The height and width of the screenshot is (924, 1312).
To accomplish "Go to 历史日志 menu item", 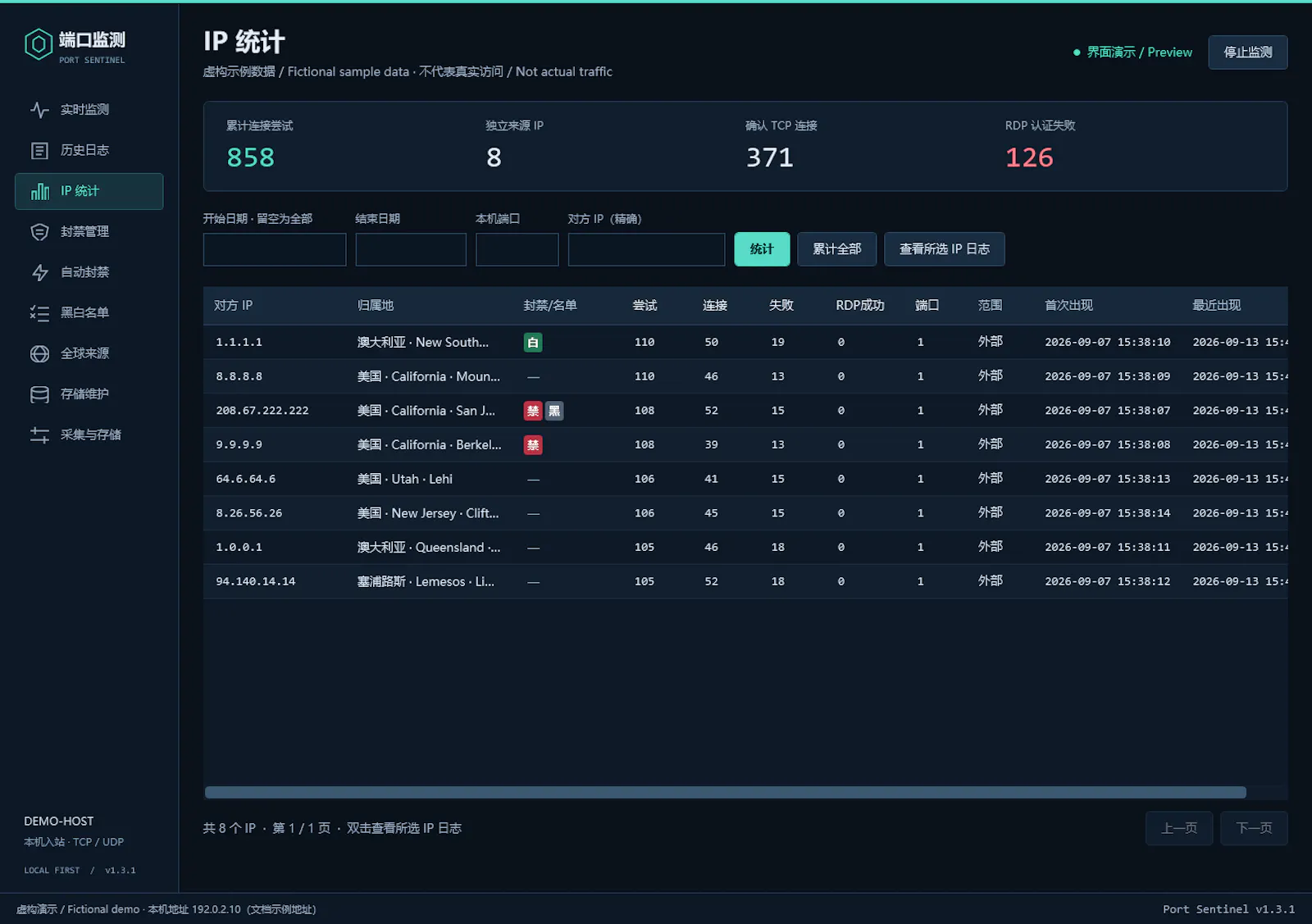I will pos(89,150).
